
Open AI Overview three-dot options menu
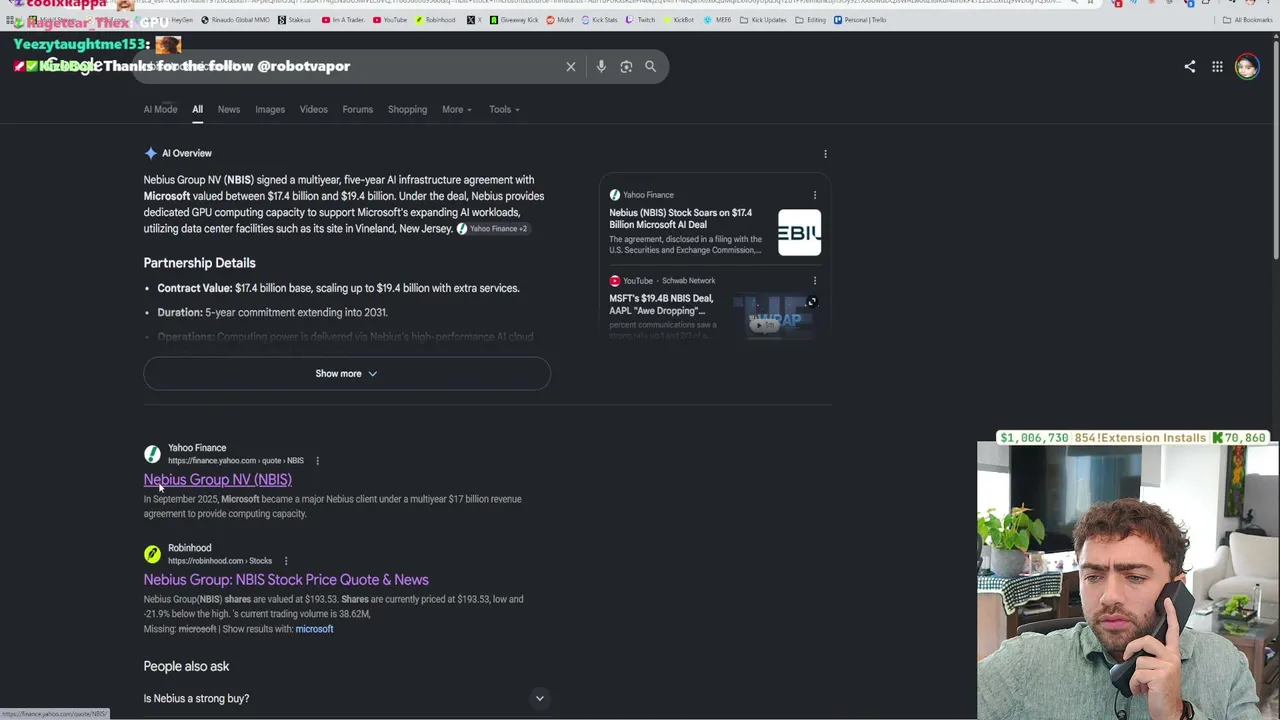click(x=825, y=154)
